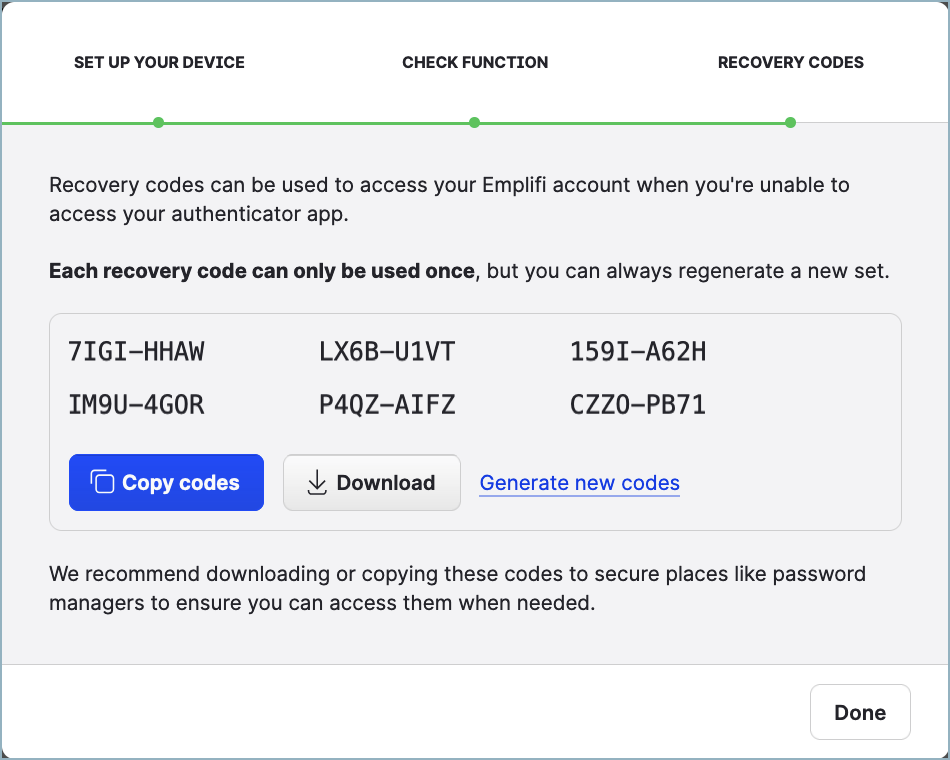Select recovery code LX6B-U1VT
950x760 pixels.
pos(388,351)
